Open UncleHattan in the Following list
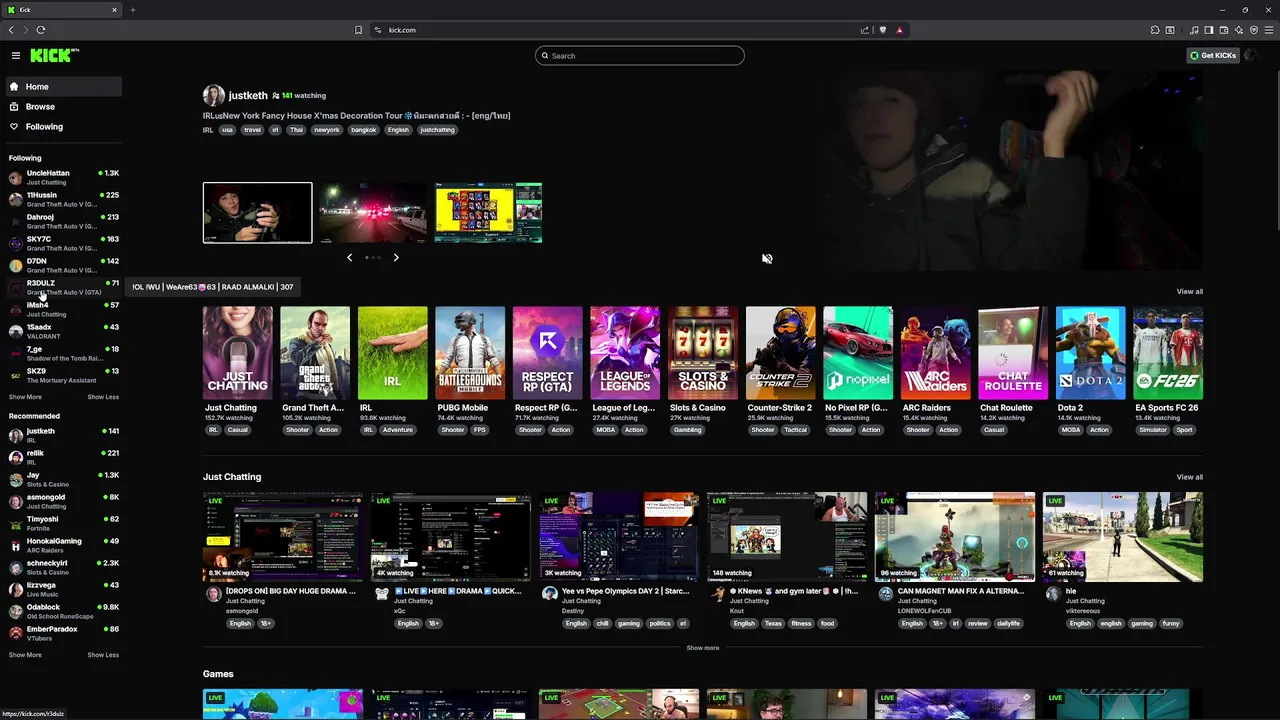The image size is (1280, 720). pos(64,177)
